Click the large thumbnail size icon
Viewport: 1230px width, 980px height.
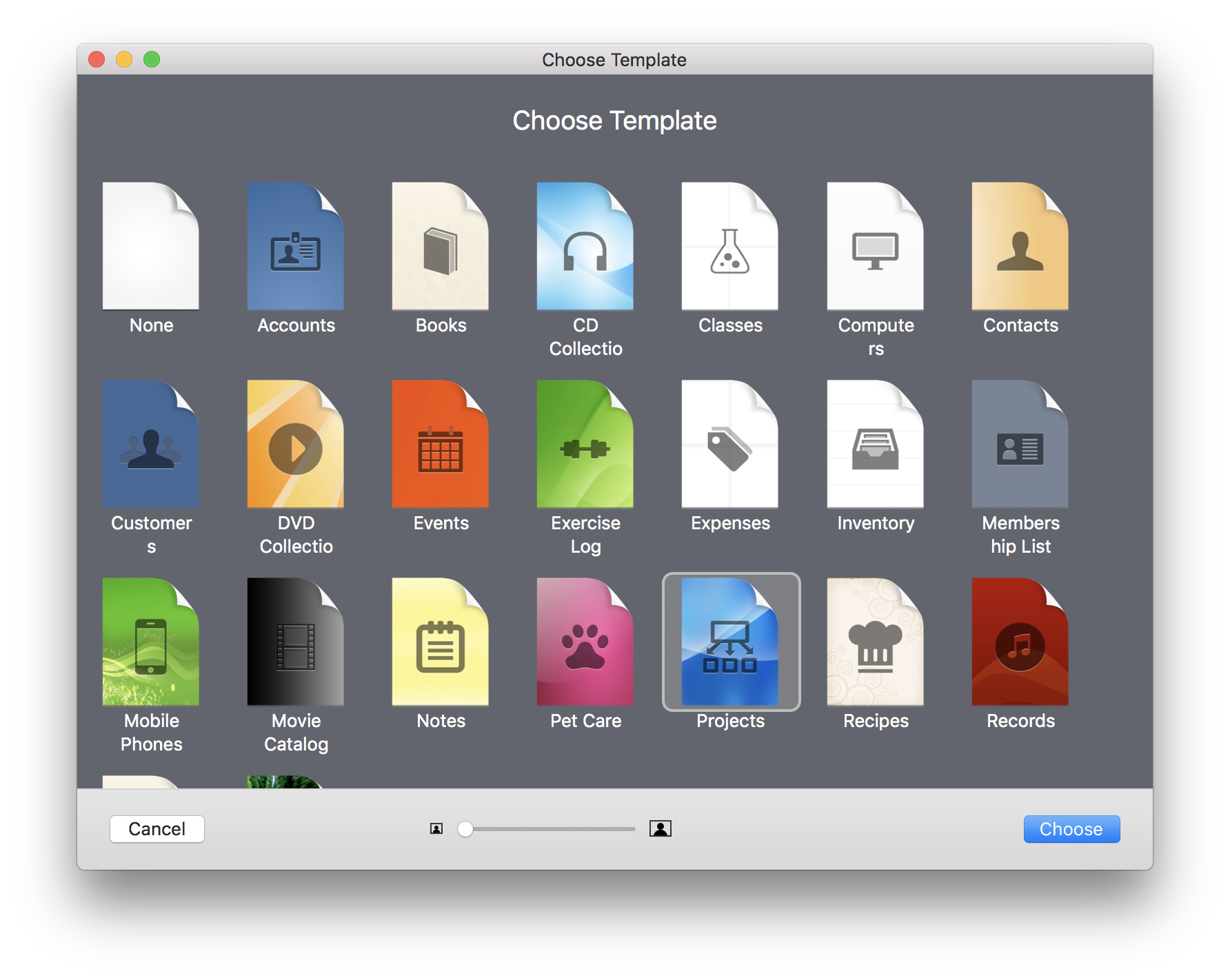point(661,828)
